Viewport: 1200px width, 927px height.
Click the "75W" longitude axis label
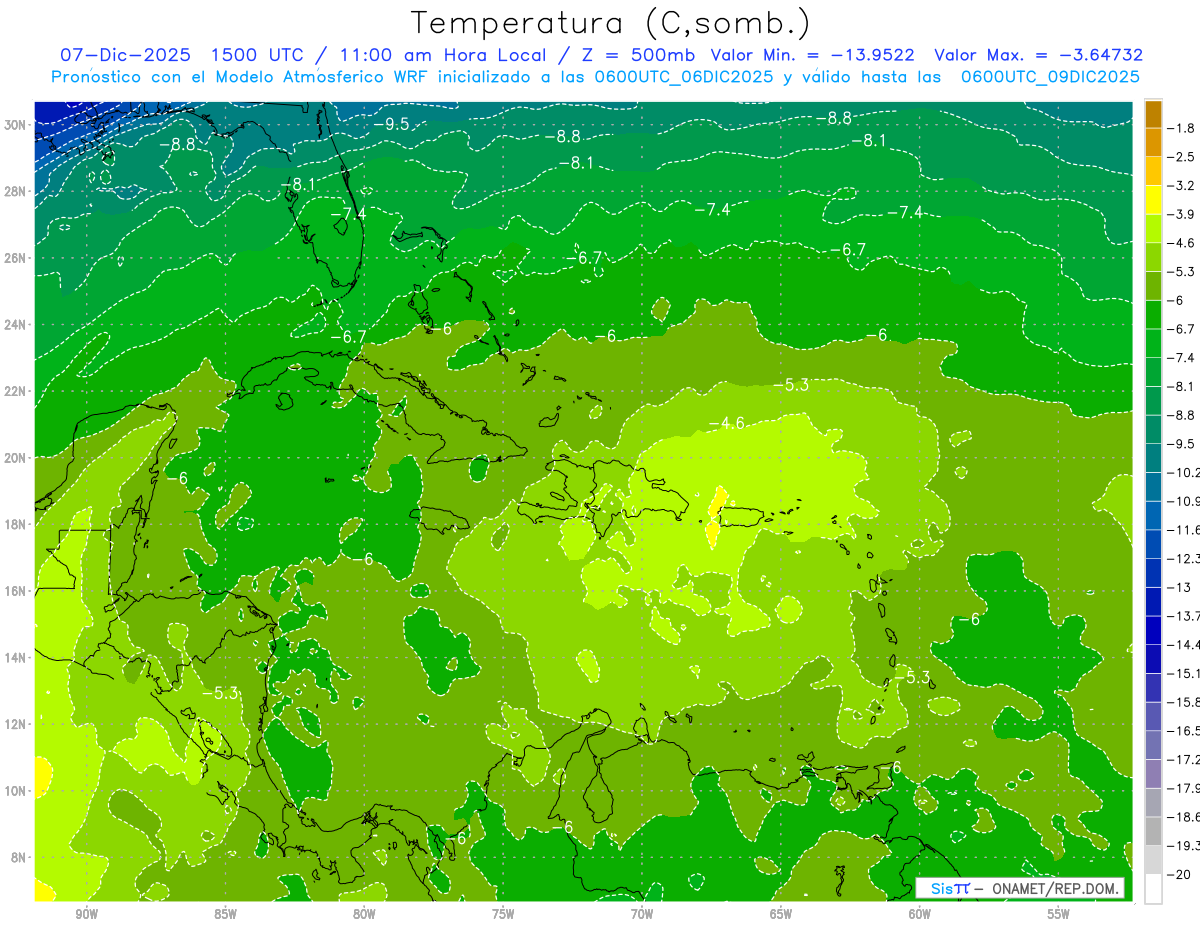[503, 914]
